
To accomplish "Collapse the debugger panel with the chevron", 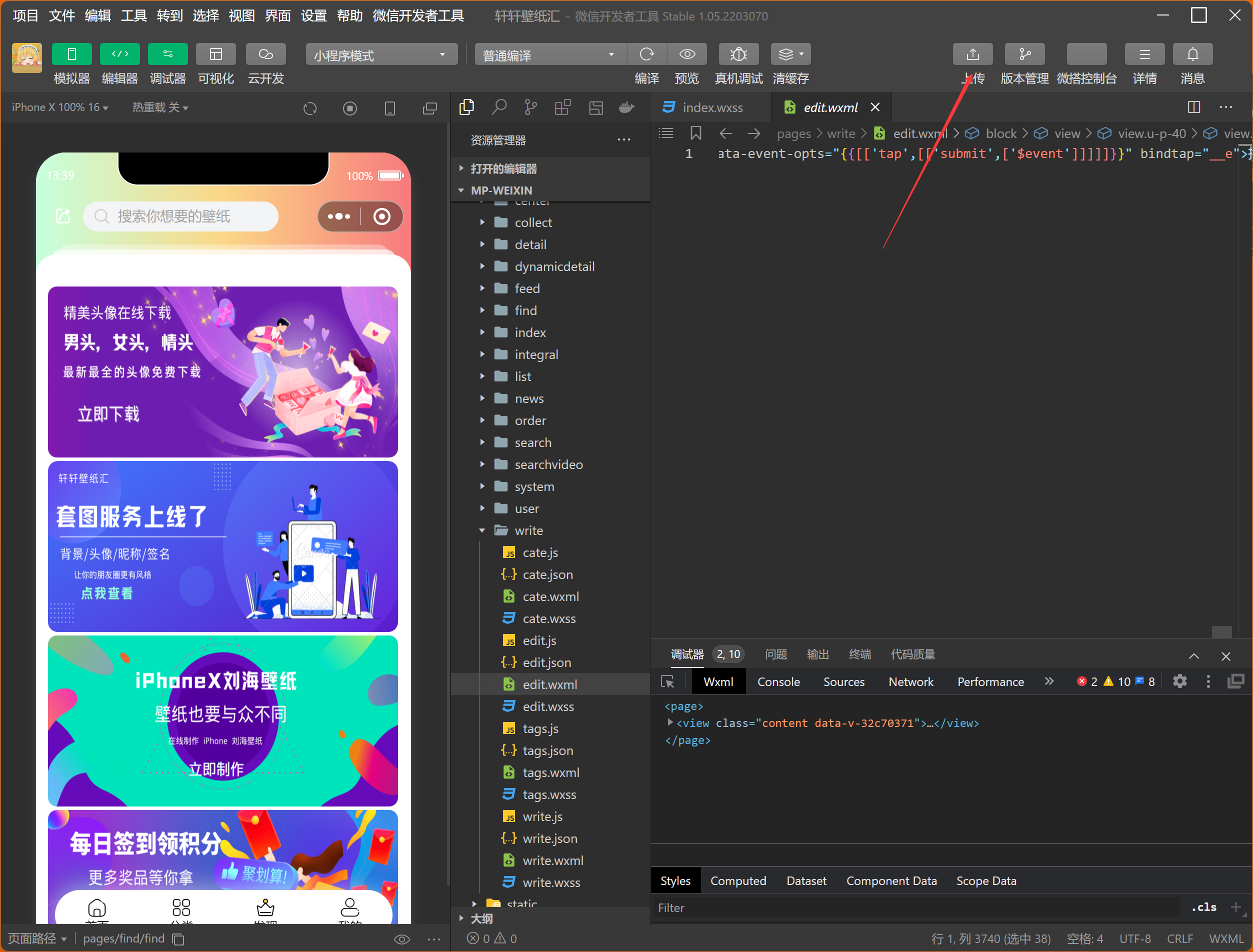I will click(1193, 655).
